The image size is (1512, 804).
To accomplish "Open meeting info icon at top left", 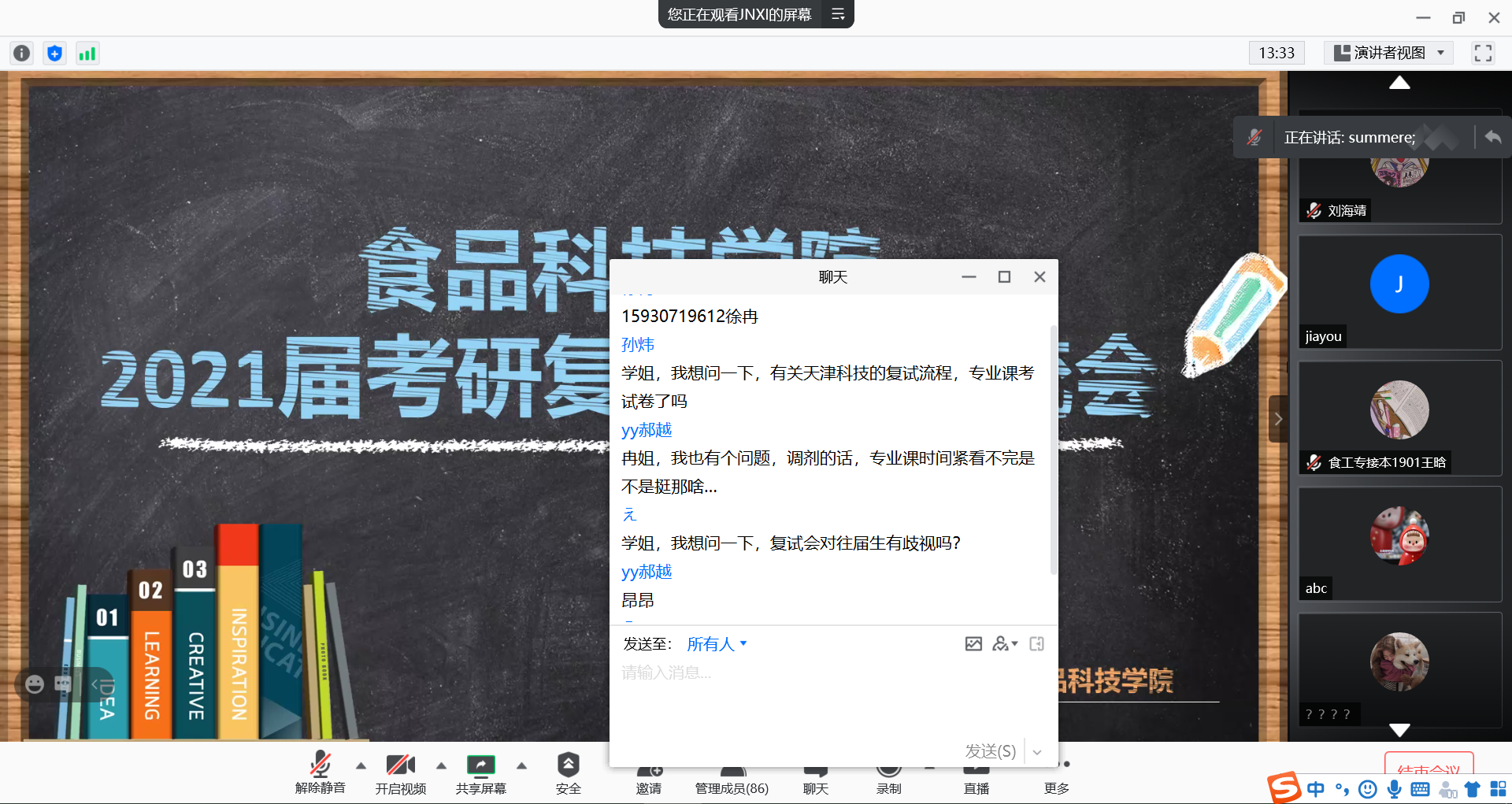I will point(22,53).
